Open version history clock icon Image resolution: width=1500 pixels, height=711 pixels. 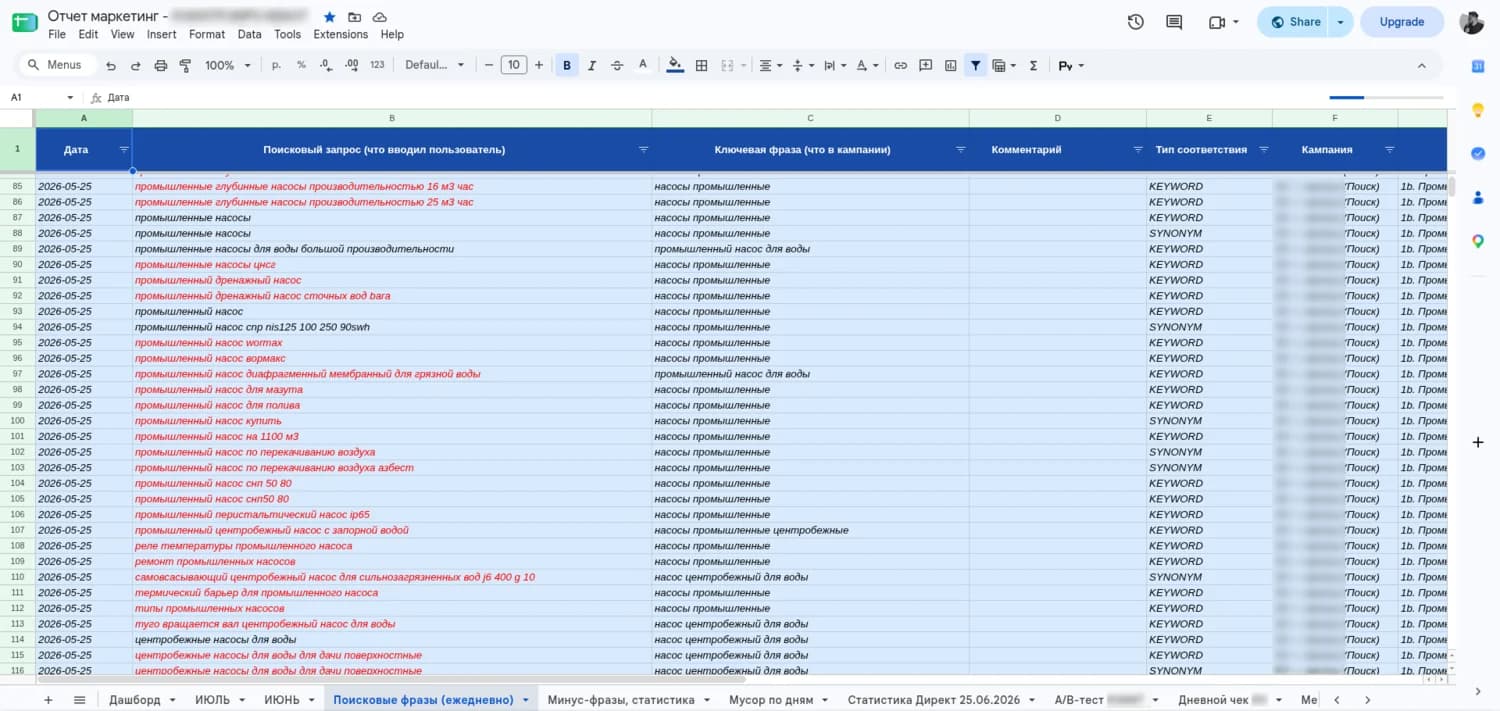[x=1135, y=22]
